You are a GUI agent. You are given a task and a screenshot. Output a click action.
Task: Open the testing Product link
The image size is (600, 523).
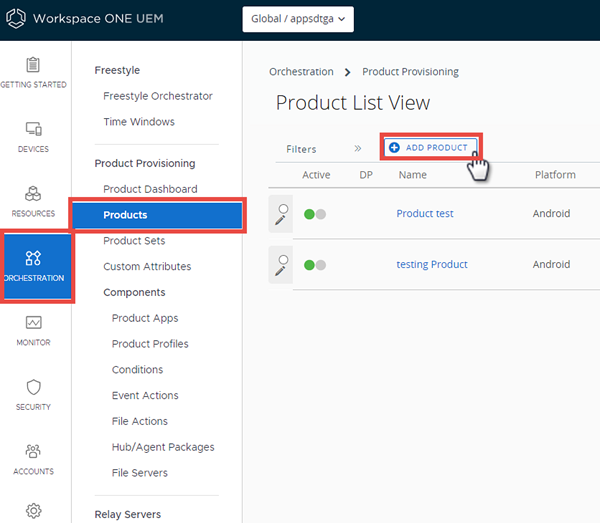click(432, 264)
